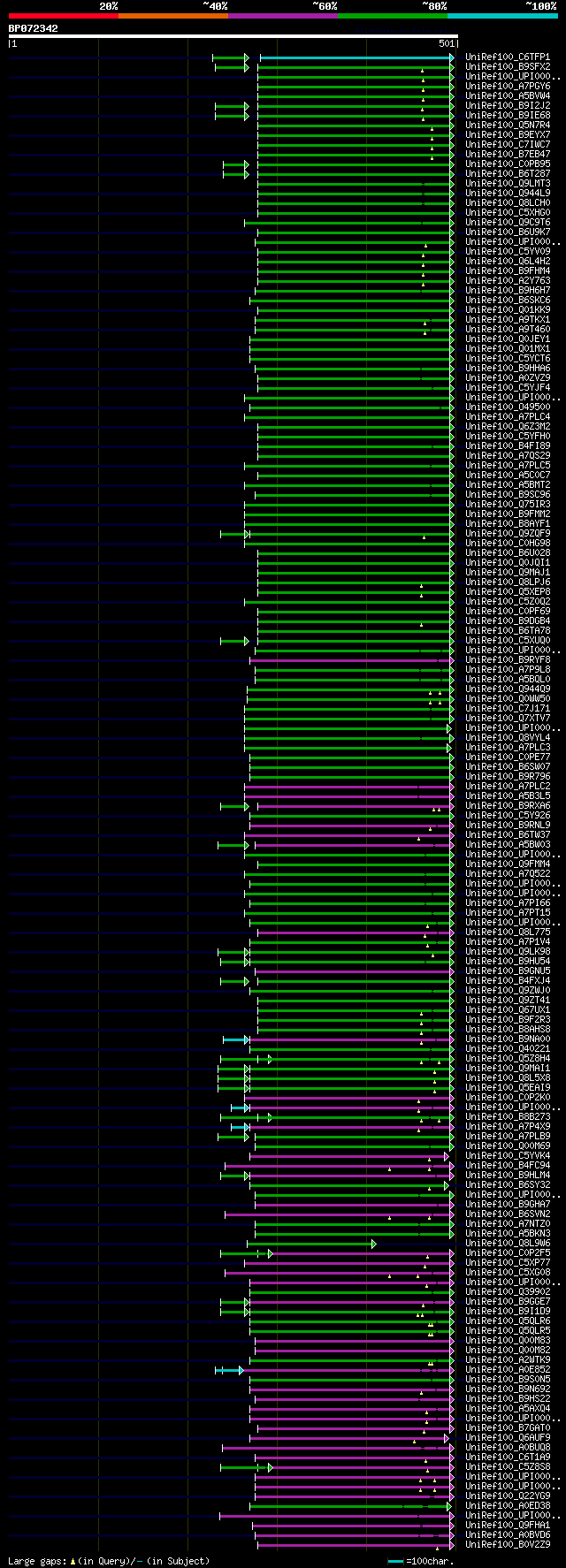Select hit label UniRef100_B6SY32

click(x=508, y=1184)
